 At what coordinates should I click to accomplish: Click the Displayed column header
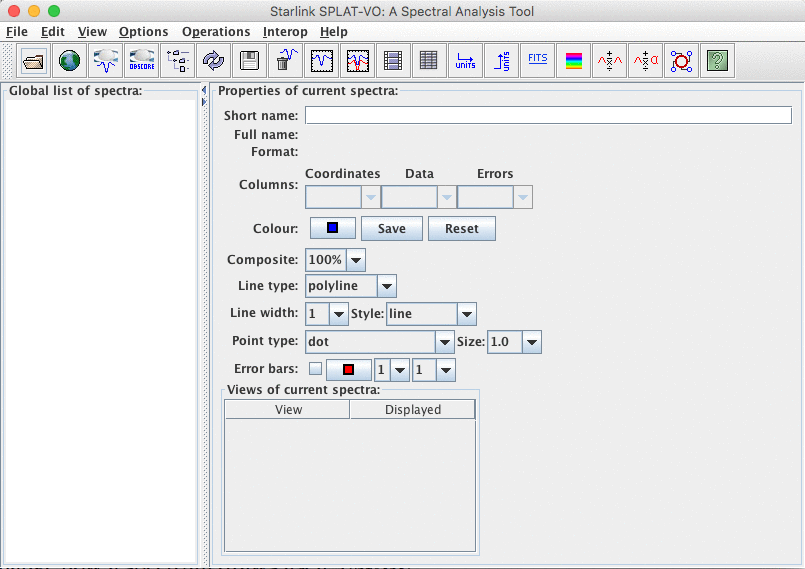click(413, 409)
